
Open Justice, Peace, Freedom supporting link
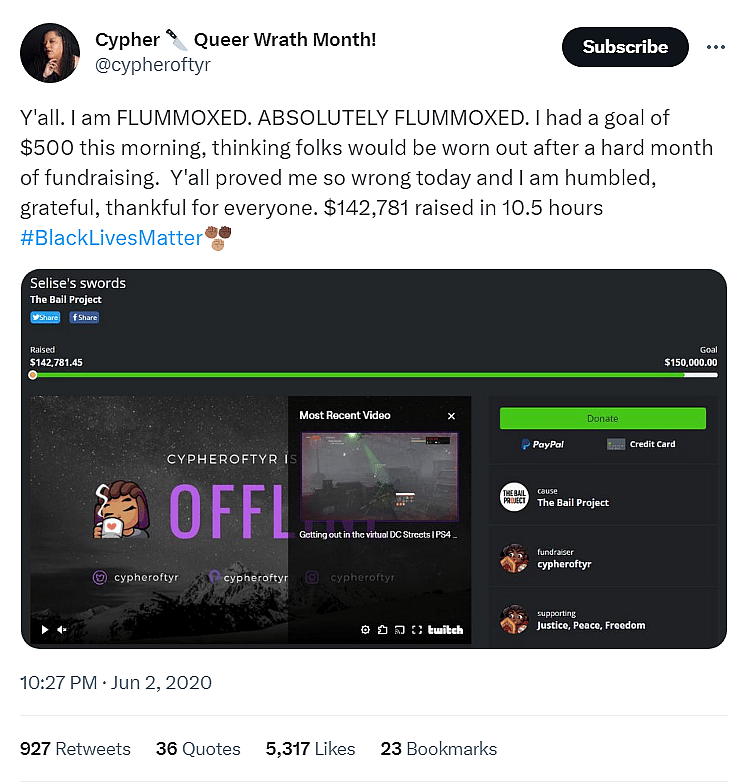coord(591,626)
